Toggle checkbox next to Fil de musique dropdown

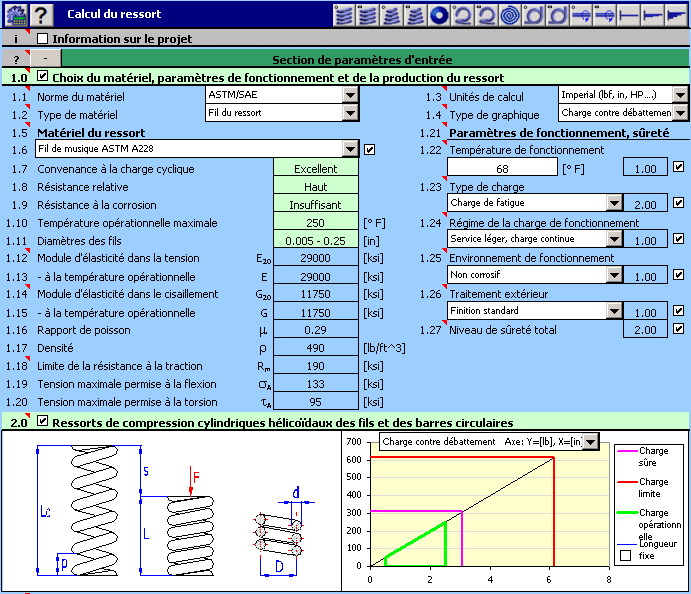(x=369, y=150)
